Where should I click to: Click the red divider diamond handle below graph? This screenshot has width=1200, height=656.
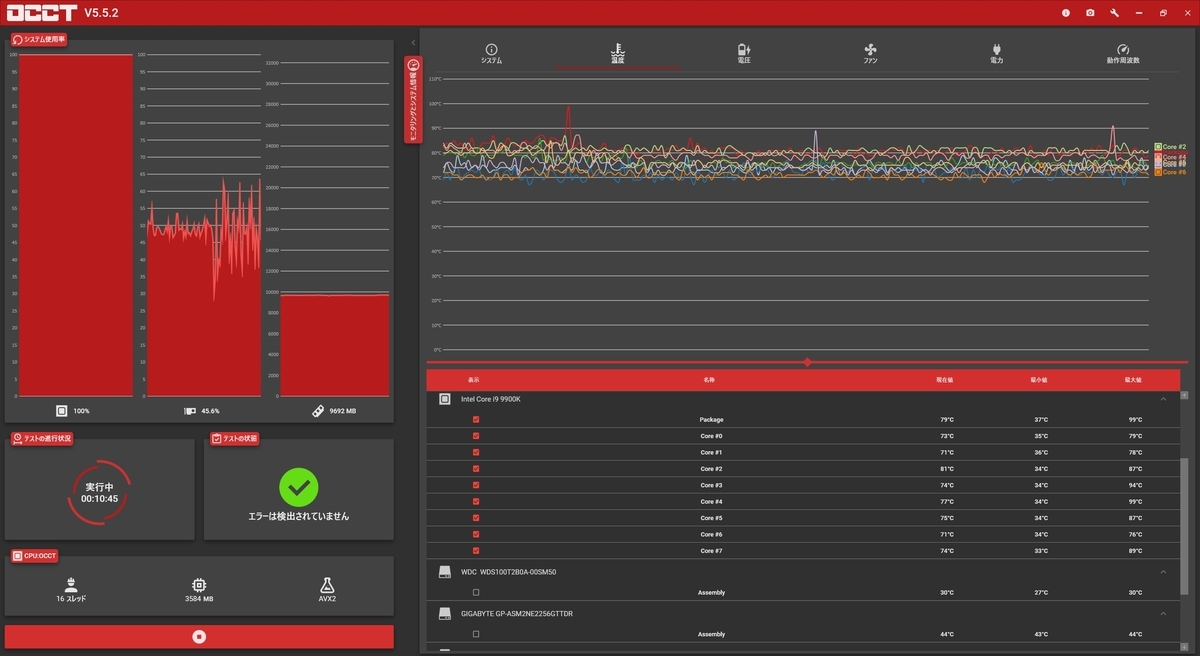[x=807, y=362]
